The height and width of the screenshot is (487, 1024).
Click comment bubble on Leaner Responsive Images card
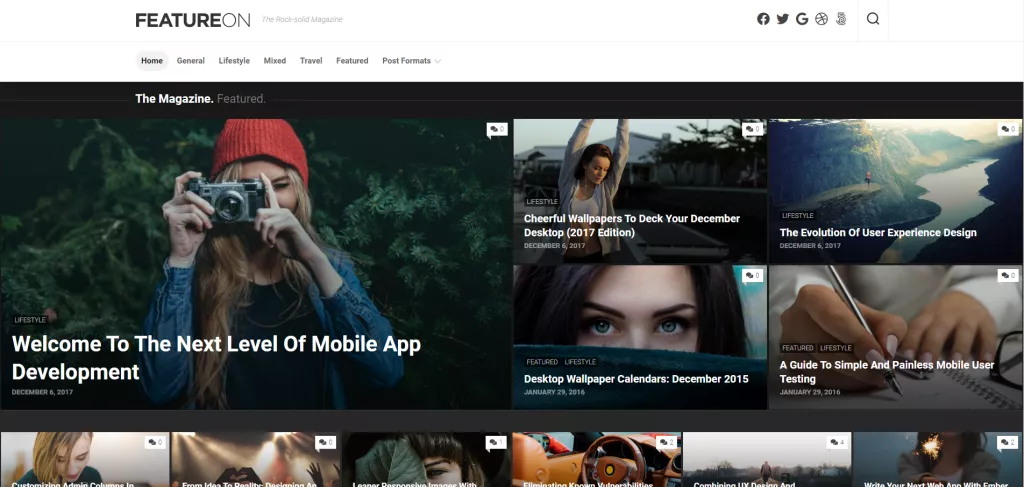click(x=496, y=443)
